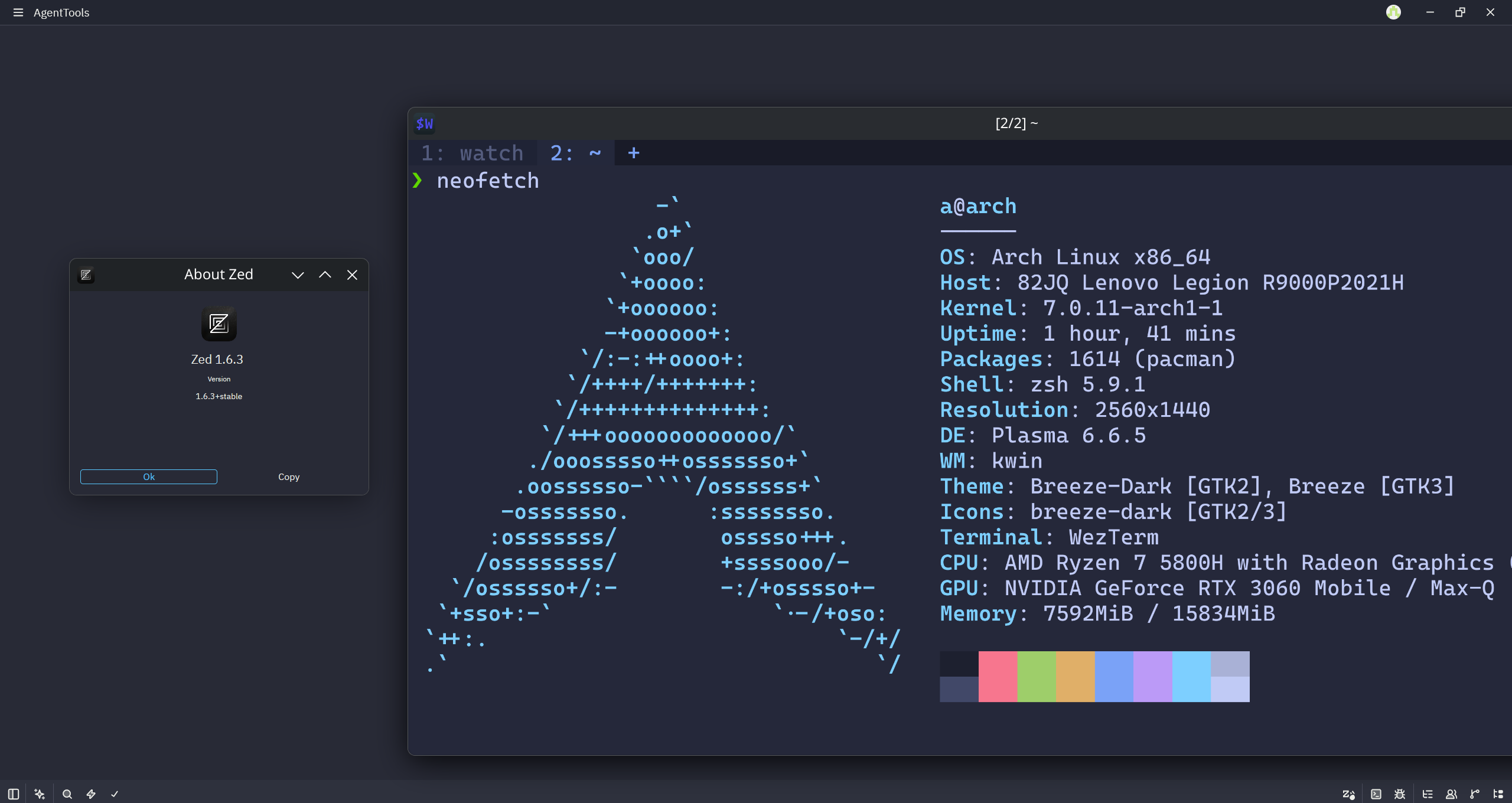Copy the Zed version information
The image size is (1512, 803).
(x=289, y=476)
